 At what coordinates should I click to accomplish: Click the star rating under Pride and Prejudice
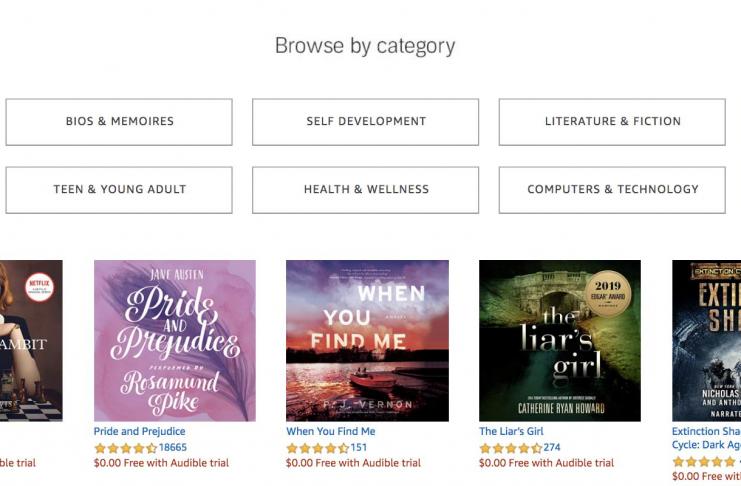coord(125,448)
